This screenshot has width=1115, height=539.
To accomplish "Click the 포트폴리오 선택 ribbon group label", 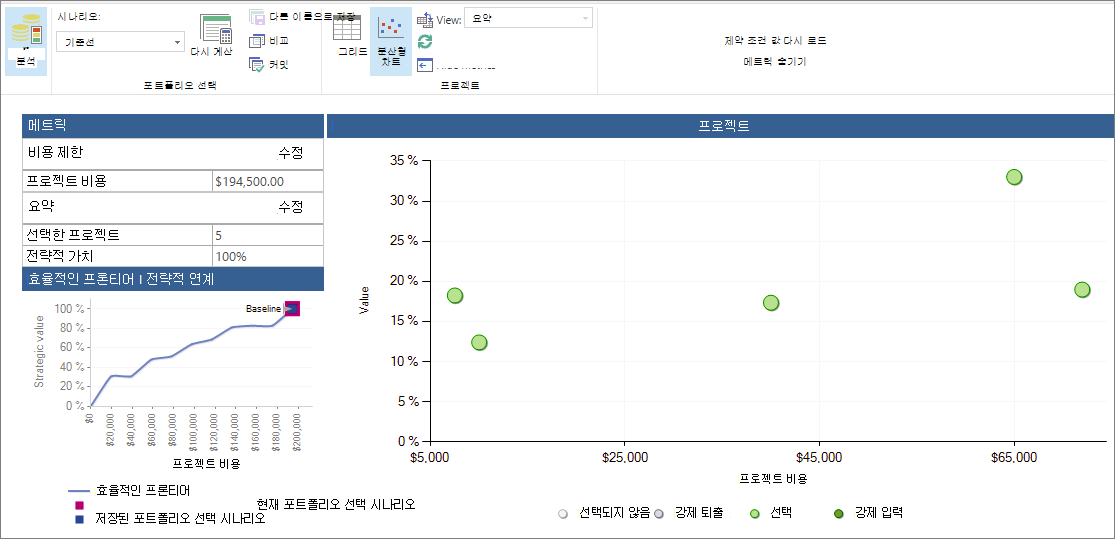I will (180, 85).
